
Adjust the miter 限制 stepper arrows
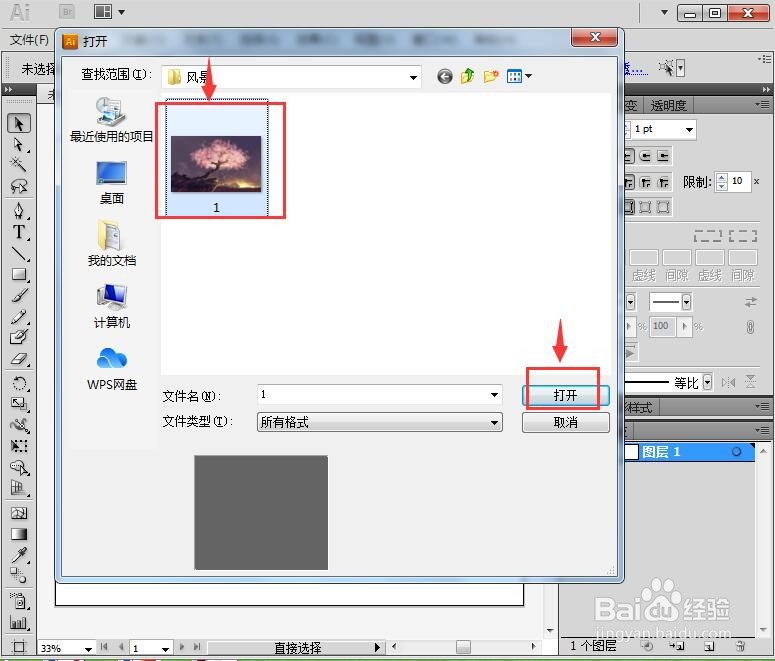(x=722, y=181)
